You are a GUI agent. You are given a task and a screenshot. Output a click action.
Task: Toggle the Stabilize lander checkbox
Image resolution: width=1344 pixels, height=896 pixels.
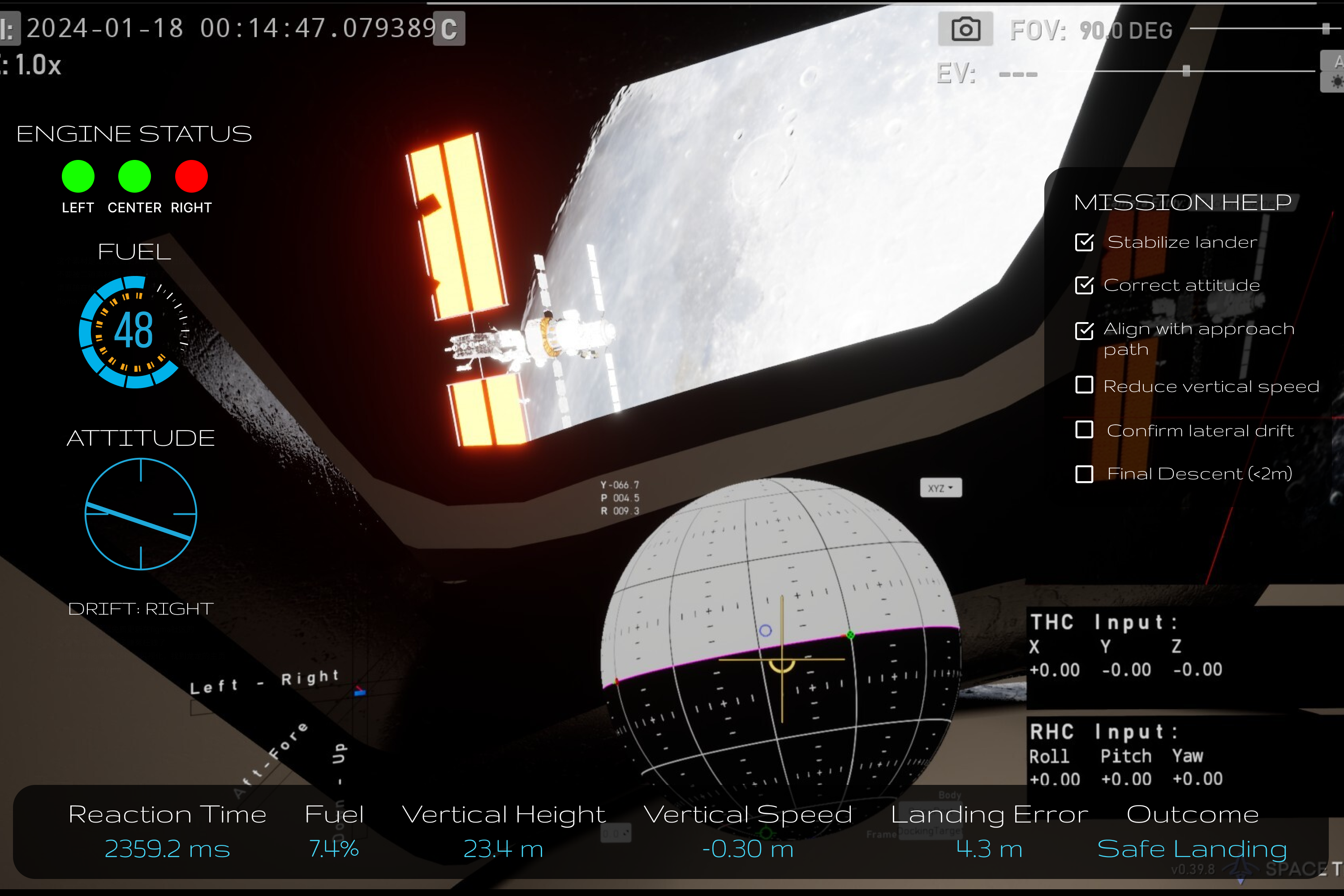click(1084, 242)
